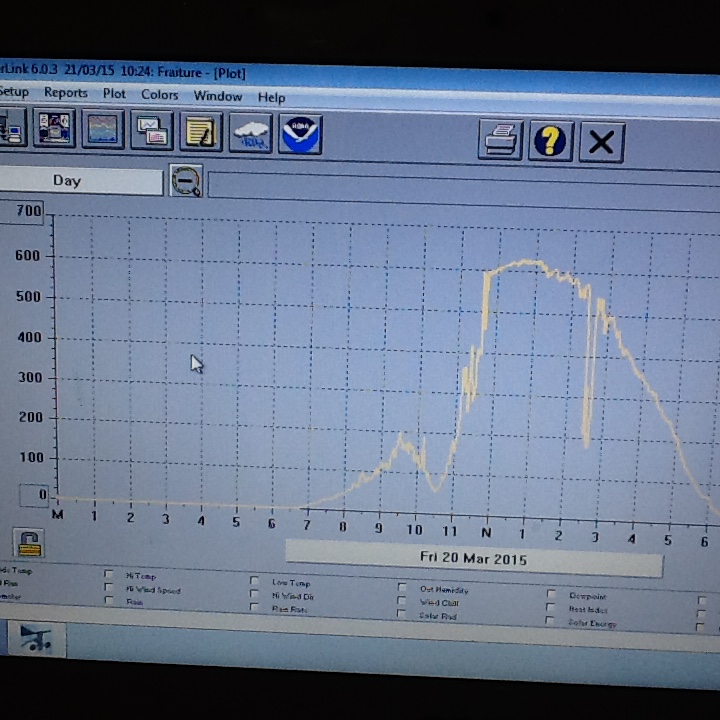Image resolution: width=720 pixels, height=720 pixels.
Task: Click the M midnight label on time axis
Action: coord(57,514)
